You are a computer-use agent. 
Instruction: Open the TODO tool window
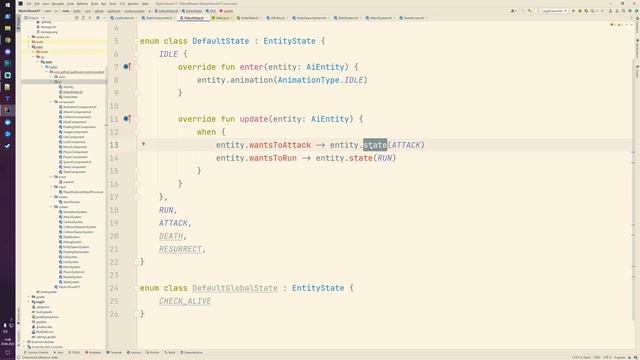[x=74, y=352]
